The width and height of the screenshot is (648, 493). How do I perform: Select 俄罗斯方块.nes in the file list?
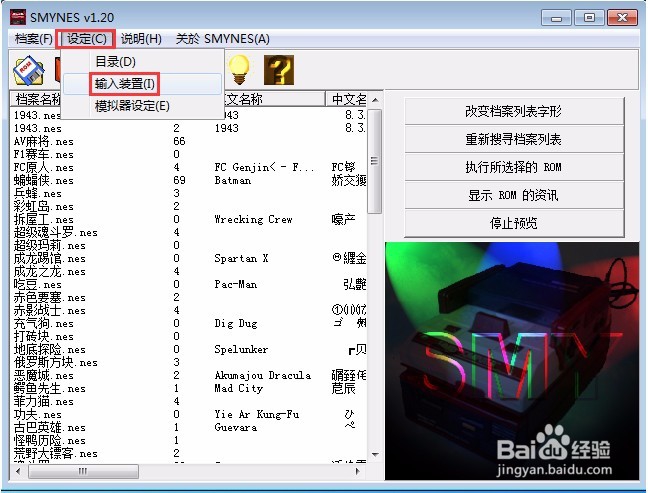point(56,362)
